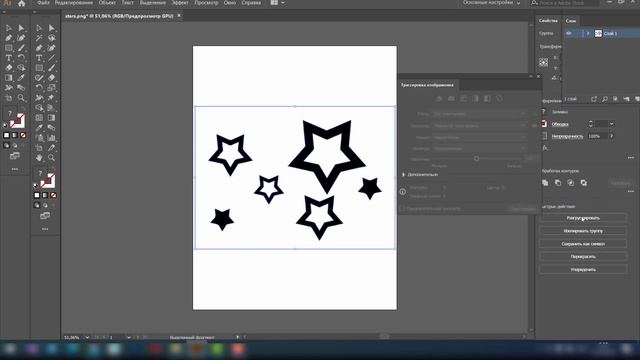This screenshot has width=640, height=360.
Task: Open the Эффект menu
Action: [x=180, y=3]
